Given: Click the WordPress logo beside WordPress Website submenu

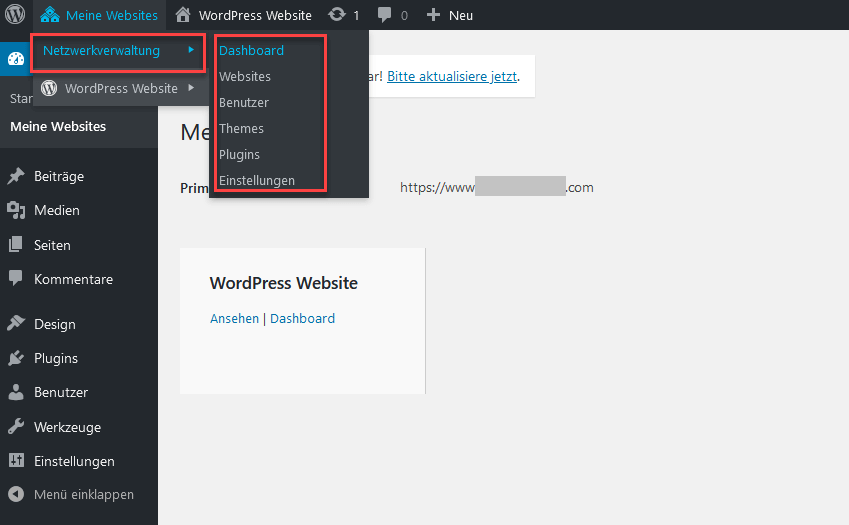Looking at the screenshot, I should pyautogui.click(x=49, y=88).
